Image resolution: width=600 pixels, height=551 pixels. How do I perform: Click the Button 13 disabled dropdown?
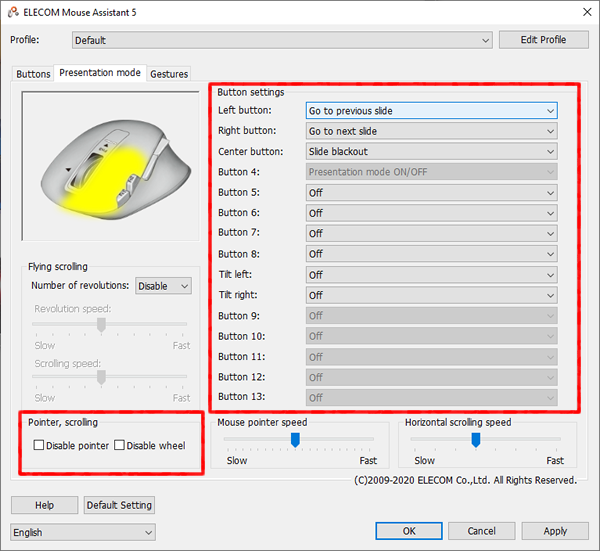(431, 398)
